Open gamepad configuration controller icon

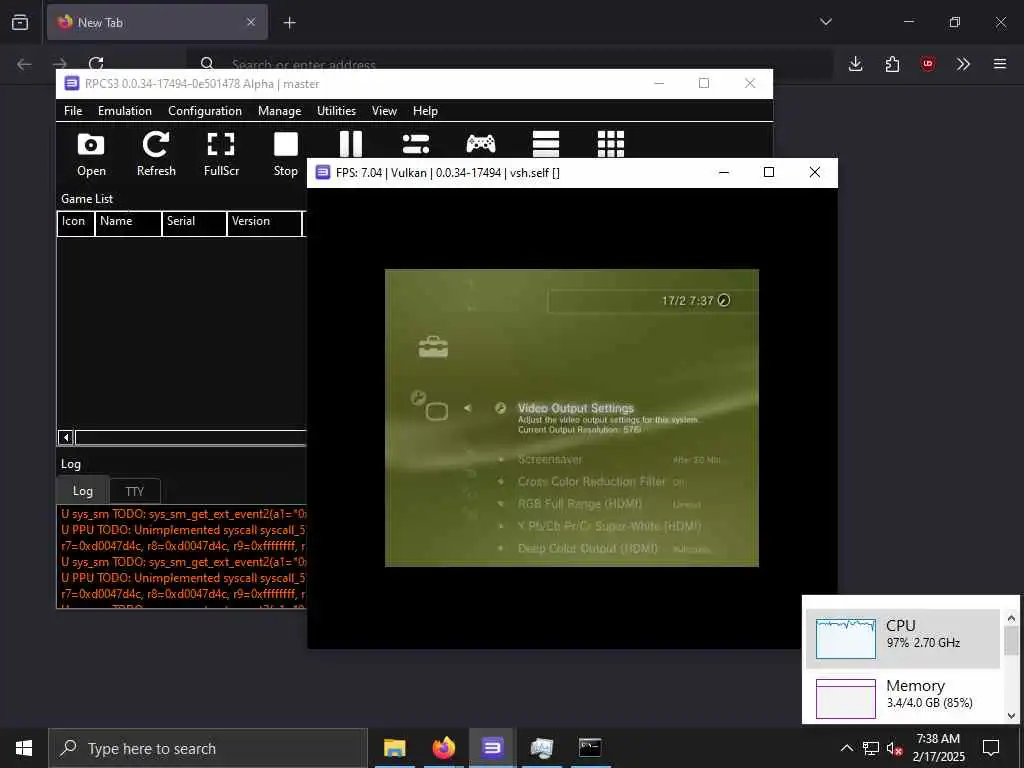(481, 144)
